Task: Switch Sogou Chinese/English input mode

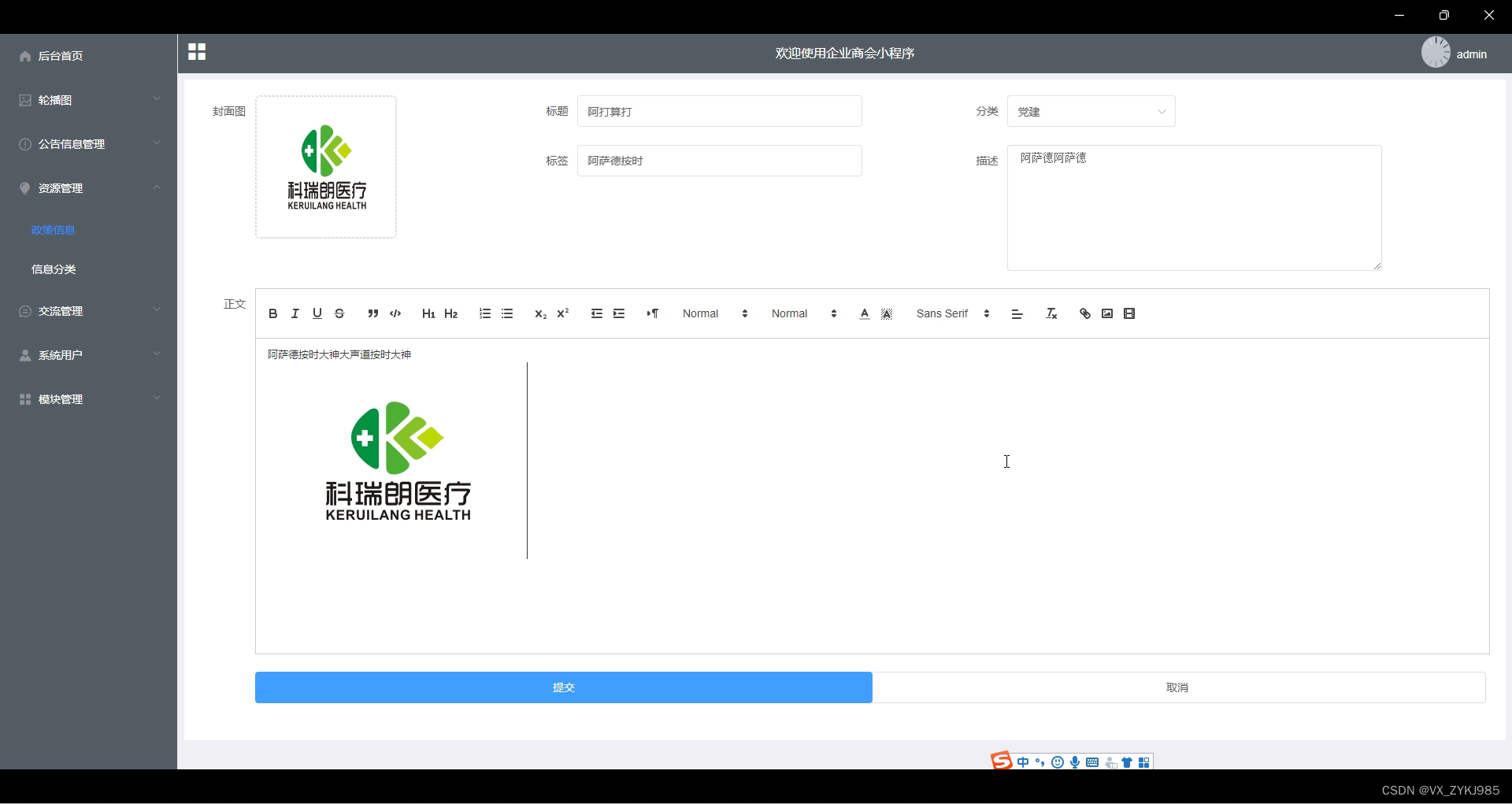Action: tap(1023, 762)
